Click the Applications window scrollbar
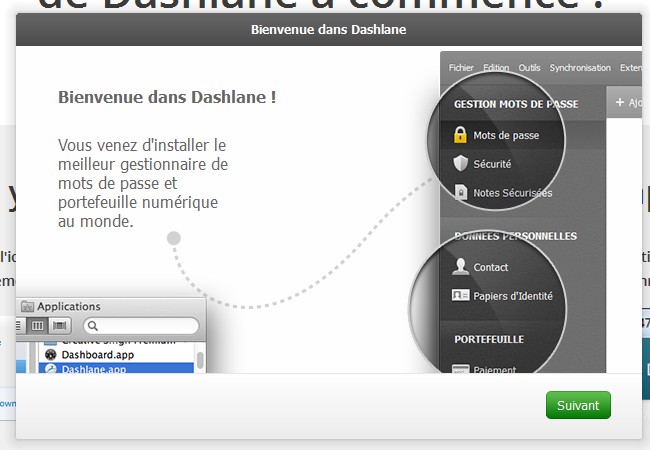This screenshot has width=650, height=450. pos(200,358)
